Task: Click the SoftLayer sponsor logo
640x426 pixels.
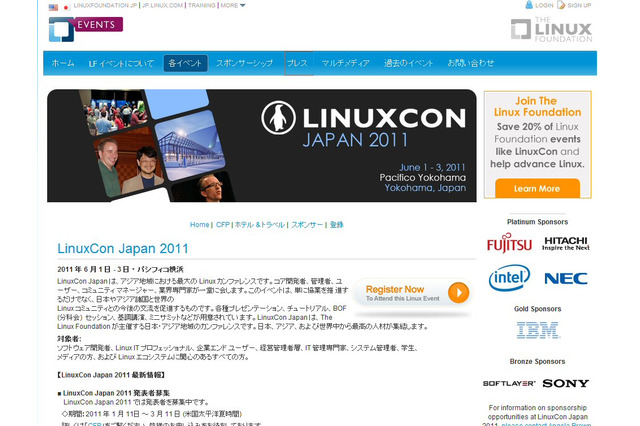Action: (509, 384)
